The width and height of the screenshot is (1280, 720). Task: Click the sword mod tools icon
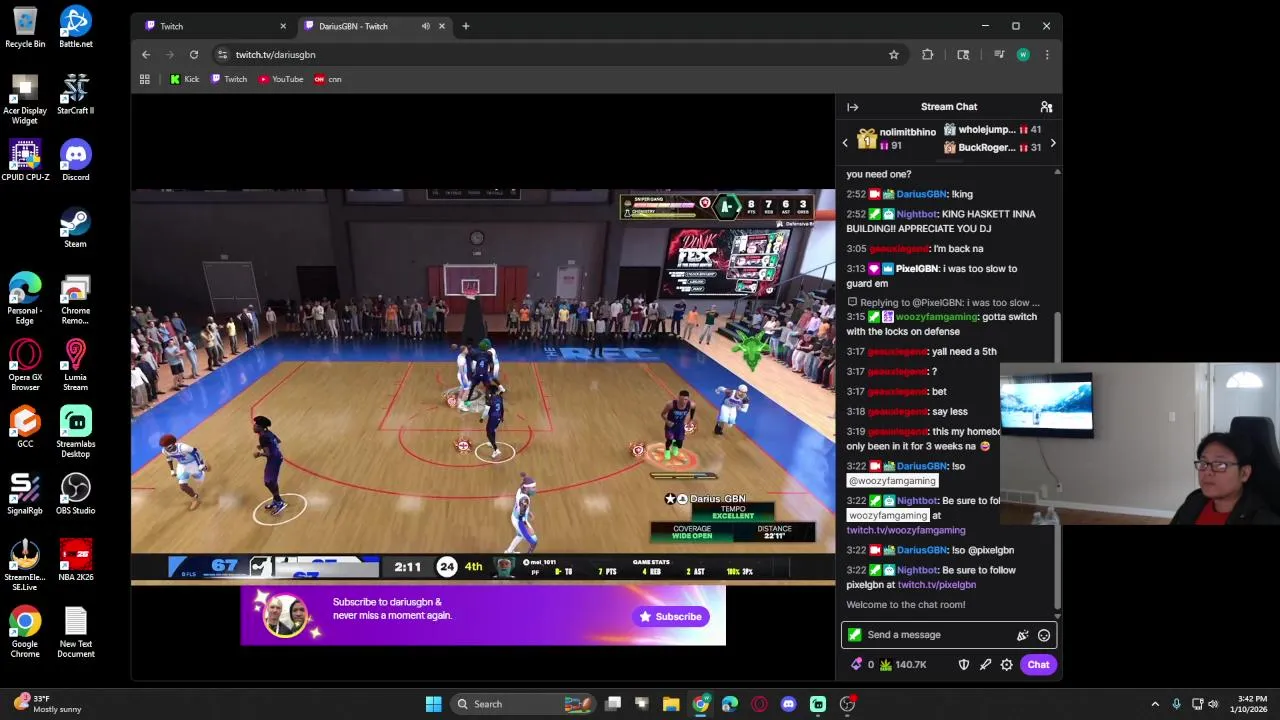(985, 664)
